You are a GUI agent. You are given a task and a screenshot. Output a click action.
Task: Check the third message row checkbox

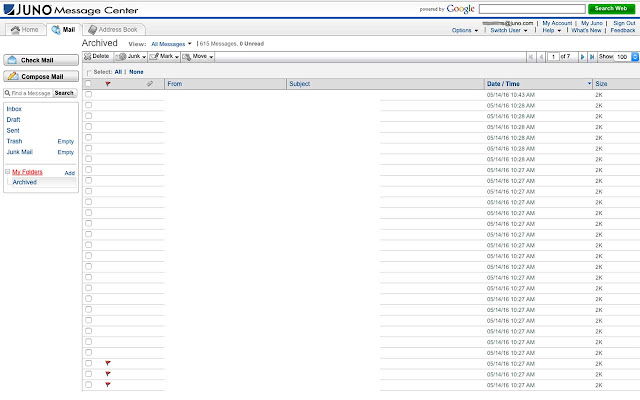tap(89, 116)
